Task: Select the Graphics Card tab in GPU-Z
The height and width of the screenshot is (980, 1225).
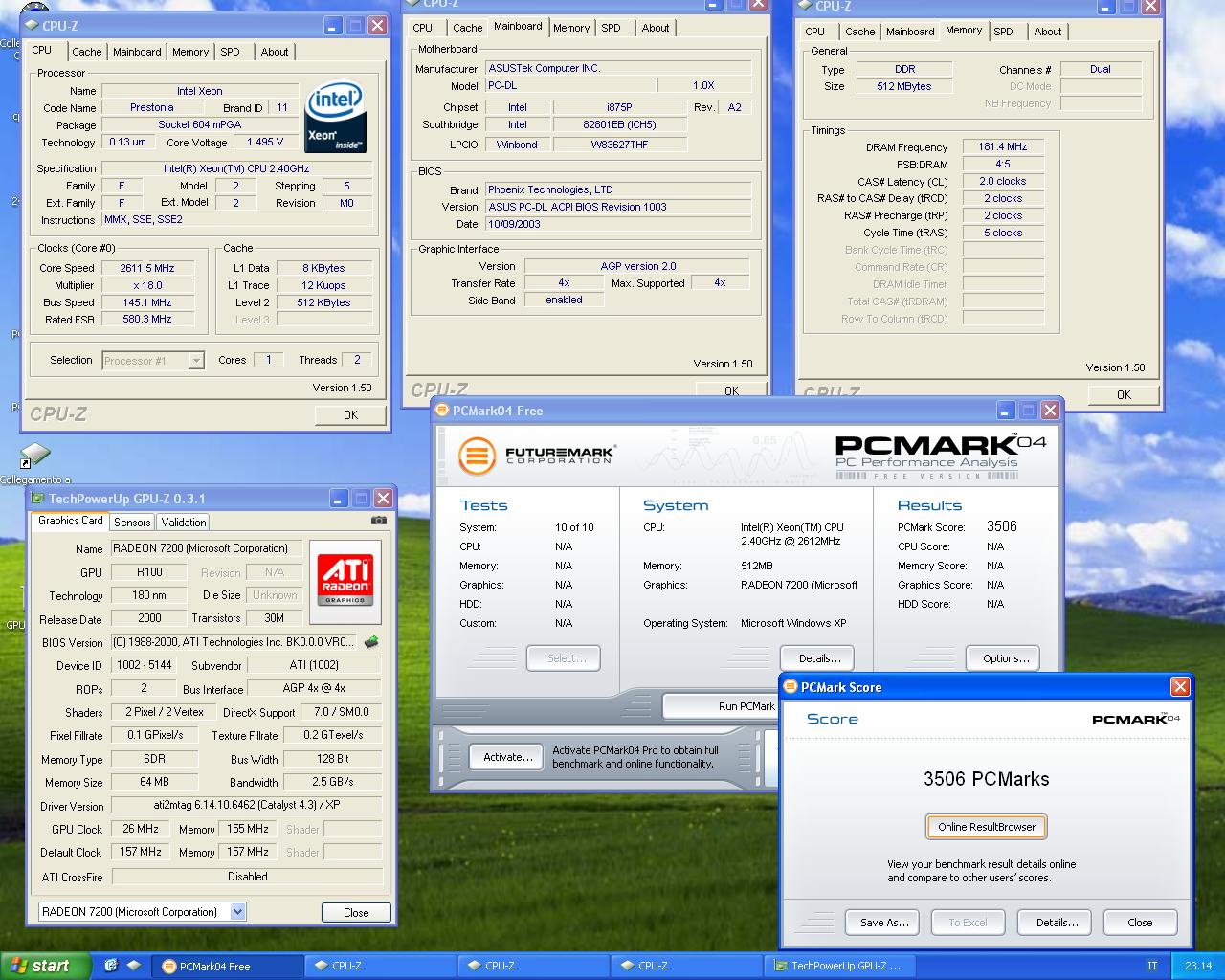Action: 70,521
